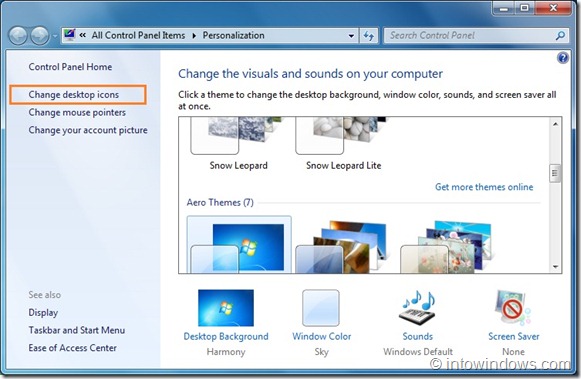This screenshot has width=581, height=379.
Task: Maximize the Personalization window
Action: click(524, 8)
